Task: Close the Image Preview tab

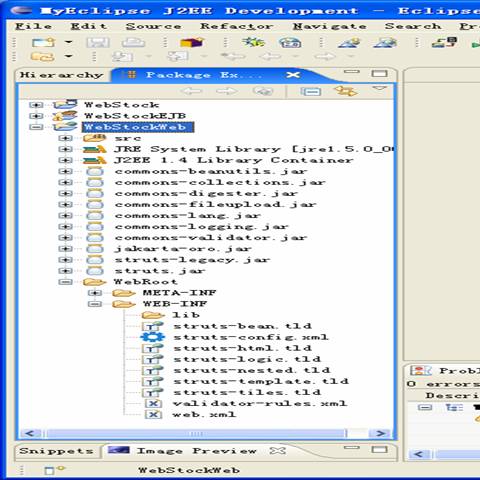Action: (278, 451)
